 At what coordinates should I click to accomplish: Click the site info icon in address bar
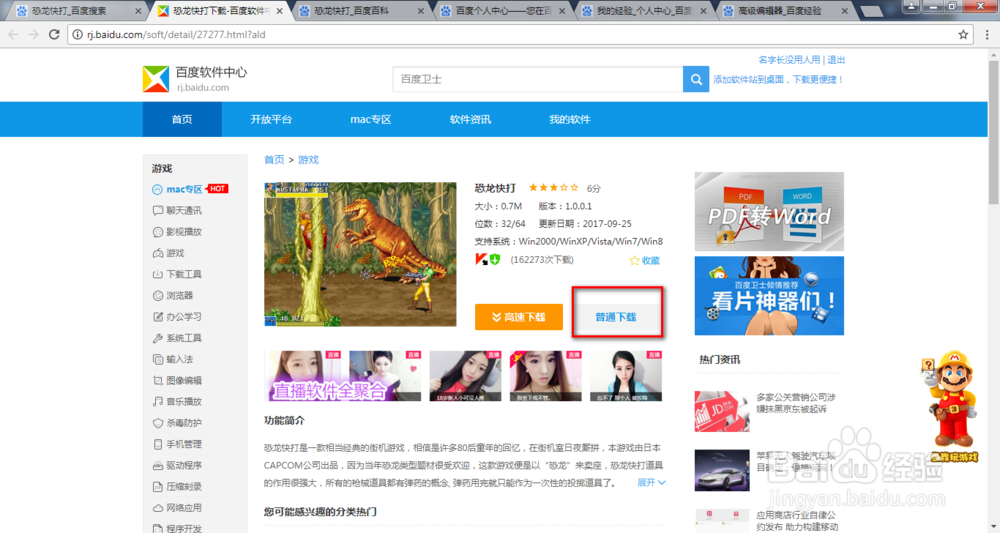point(77,34)
